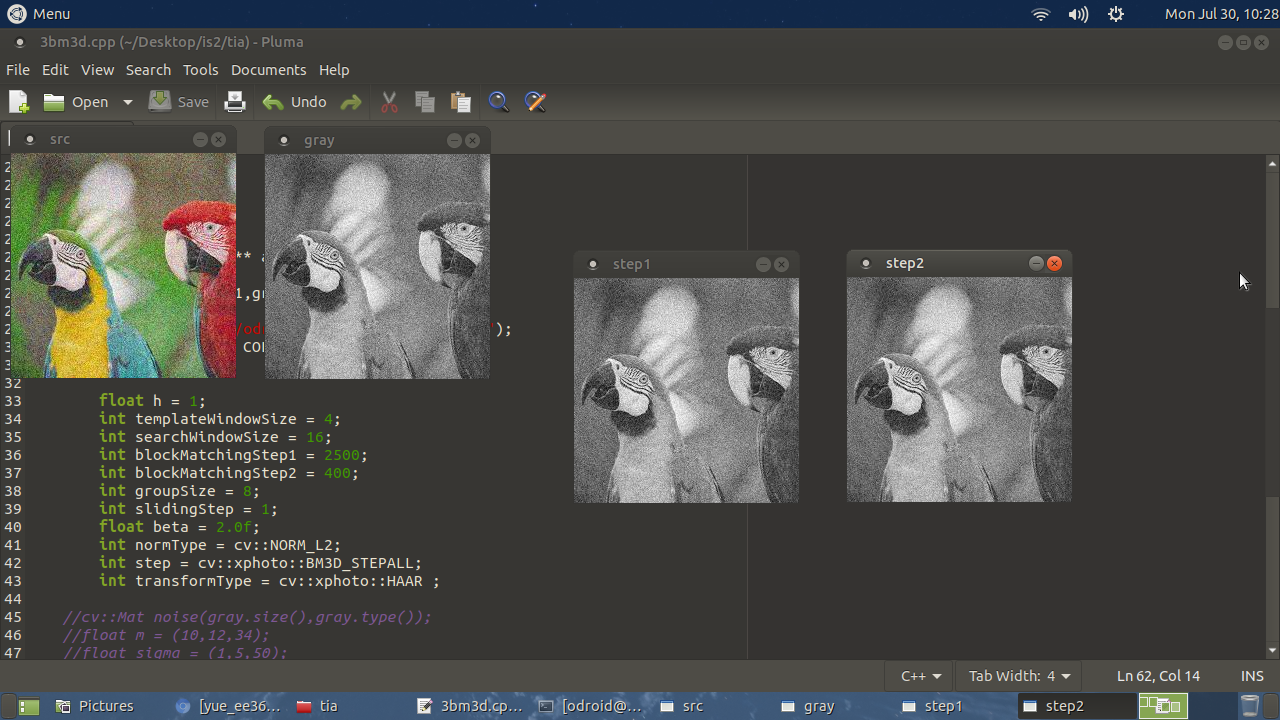Print the document via the printer icon
1280x720 pixels.
[234, 102]
